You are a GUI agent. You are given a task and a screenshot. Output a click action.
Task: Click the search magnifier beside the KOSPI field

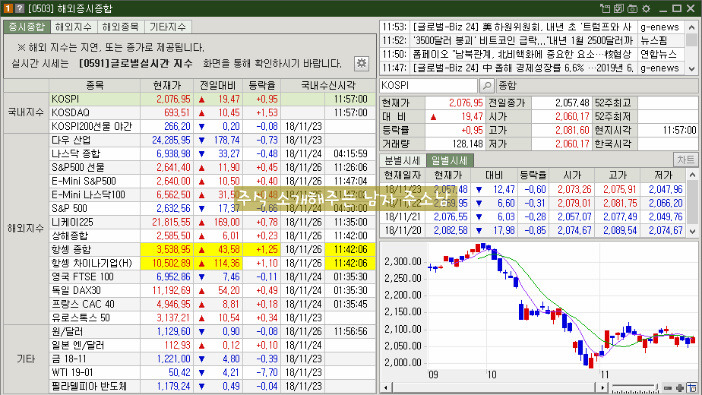(x=487, y=85)
